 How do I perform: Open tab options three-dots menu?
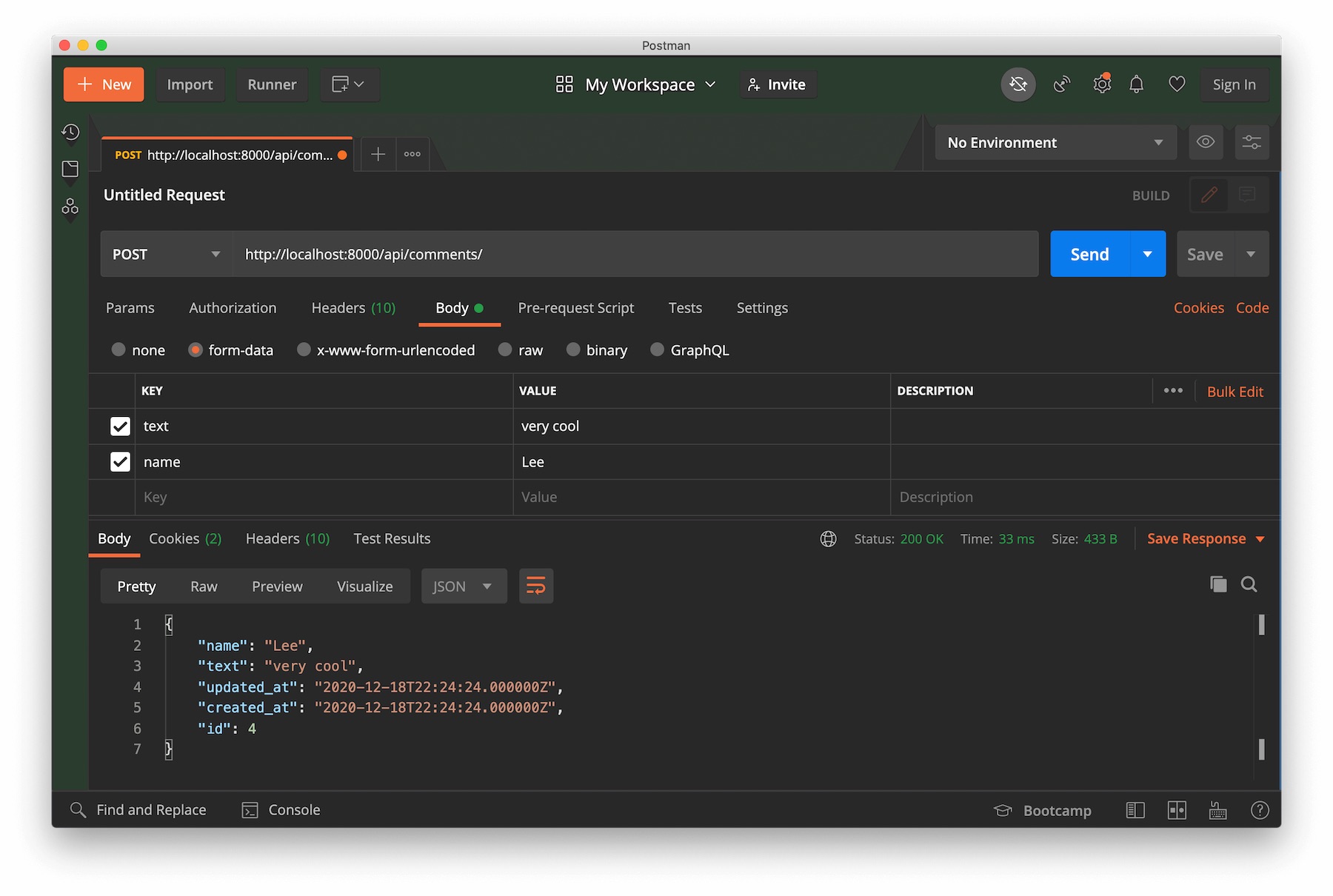tap(412, 154)
